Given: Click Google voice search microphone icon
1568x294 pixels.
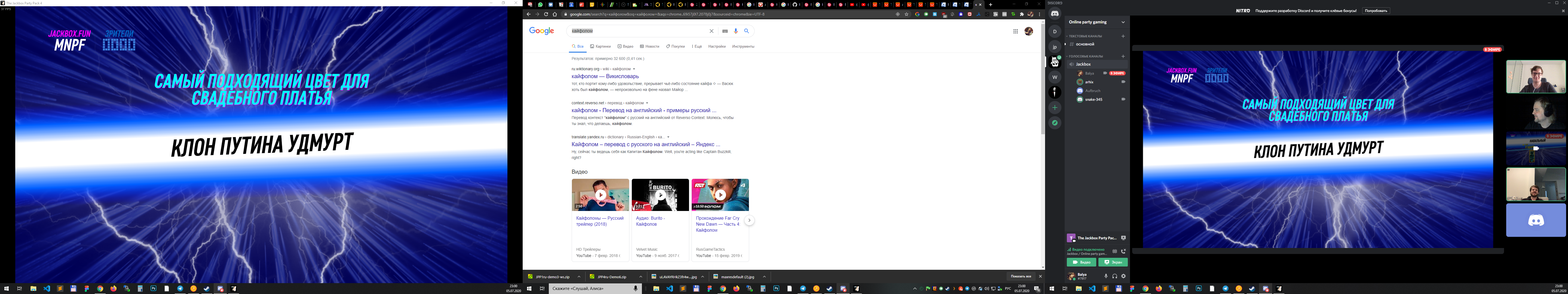Looking at the screenshot, I should point(735,31).
